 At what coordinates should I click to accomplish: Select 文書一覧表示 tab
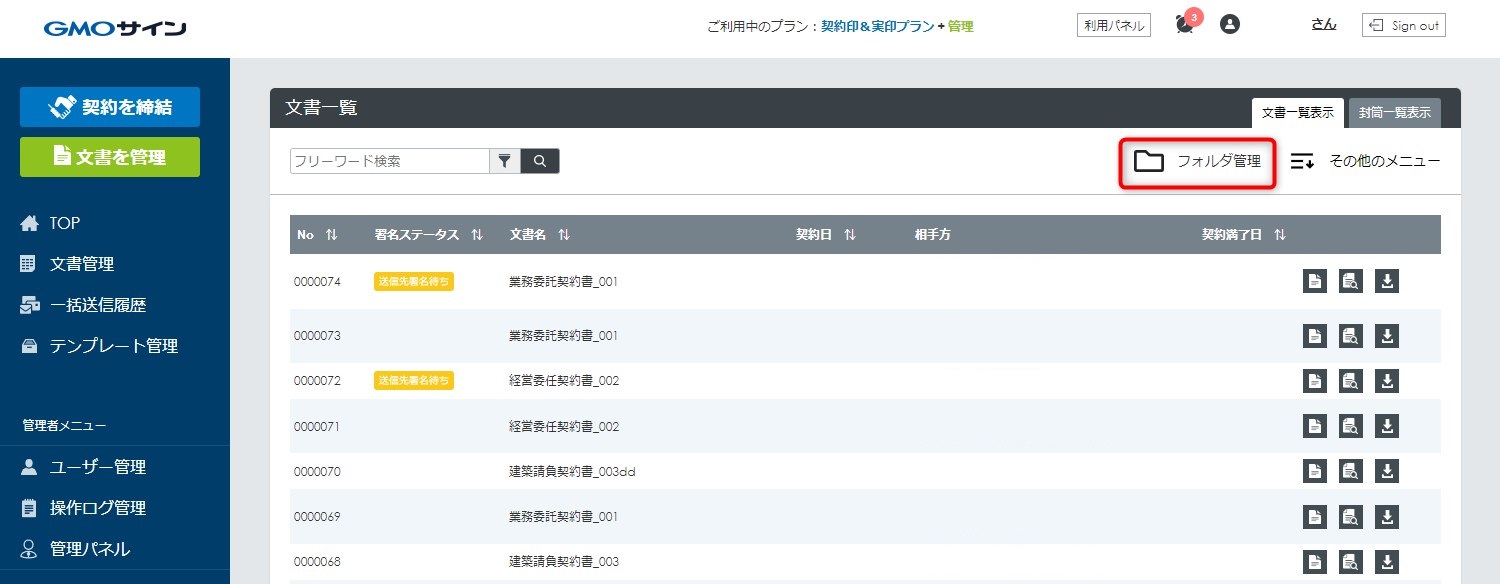pyautogui.click(x=1297, y=113)
